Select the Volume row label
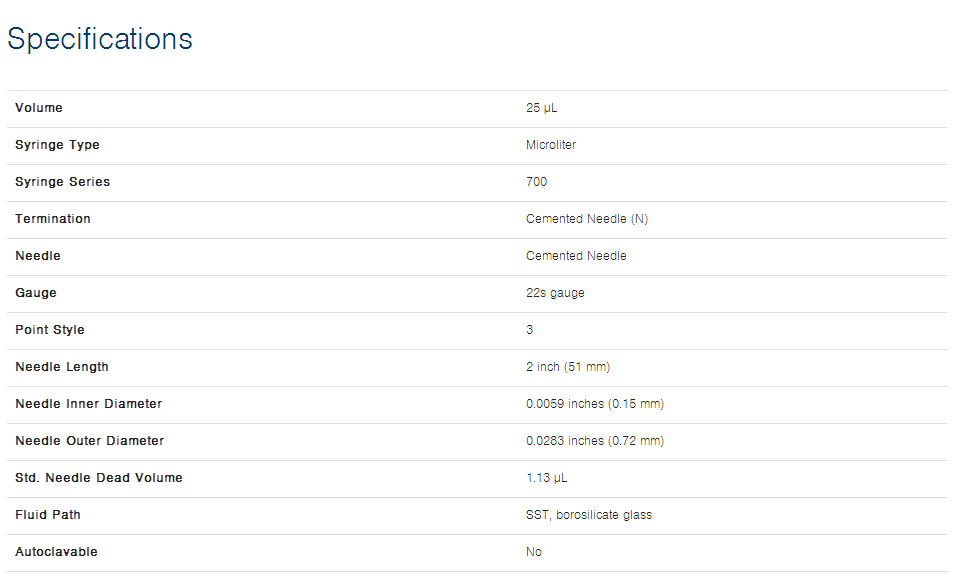957x574 pixels. pyautogui.click(x=39, y=108)
